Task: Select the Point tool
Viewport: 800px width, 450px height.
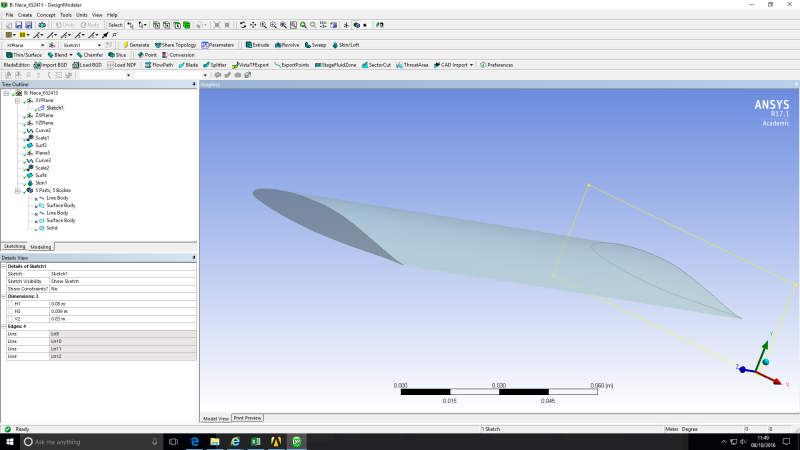Action: tap(147, 55)
